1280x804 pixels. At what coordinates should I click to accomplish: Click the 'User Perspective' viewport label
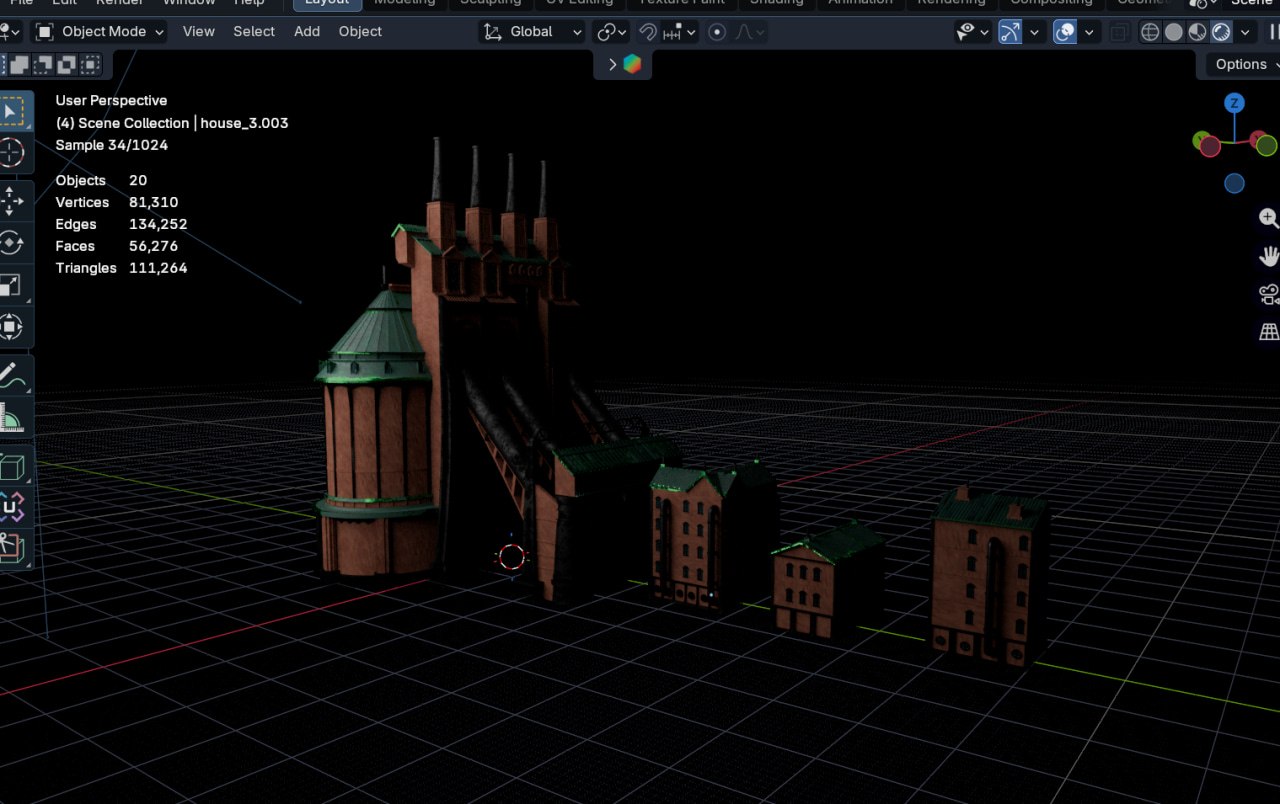coord(111,100)
